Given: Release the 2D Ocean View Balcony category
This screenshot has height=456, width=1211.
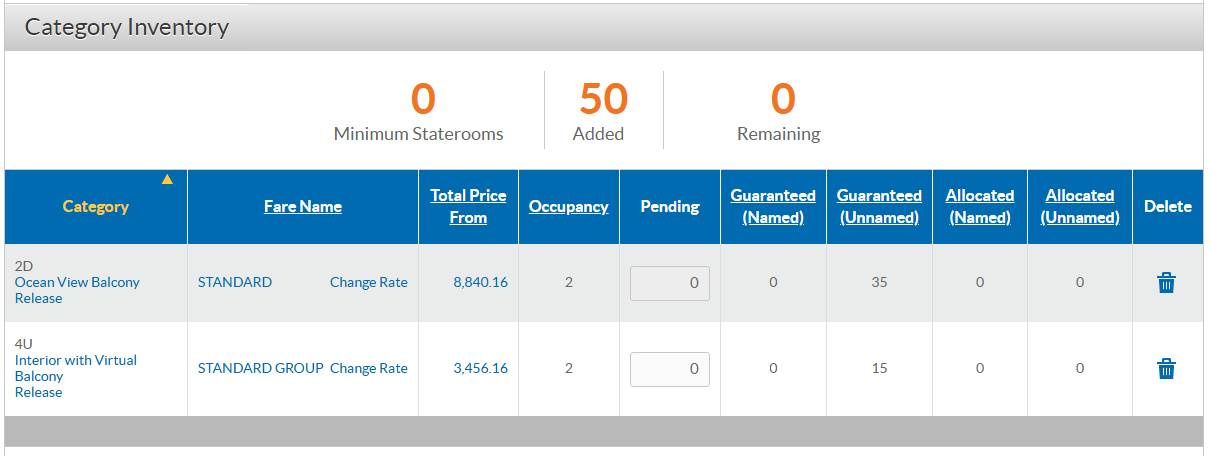Looking at the screenshot, I should (x=38, y=299).
